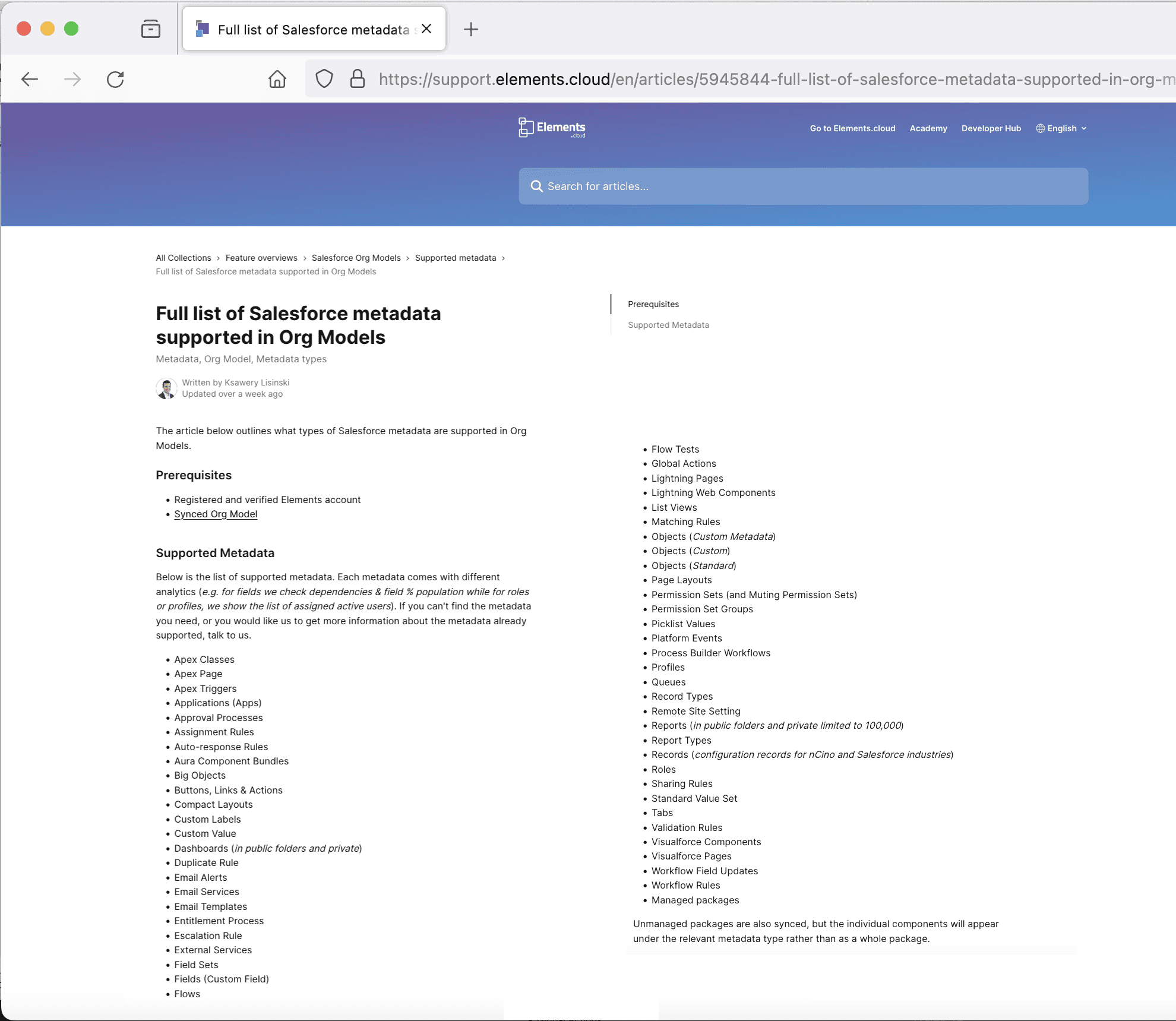The height and width of the screenshot is (1021, 1176).
Task: Open the Synced Org Model link
Action: 216,514
